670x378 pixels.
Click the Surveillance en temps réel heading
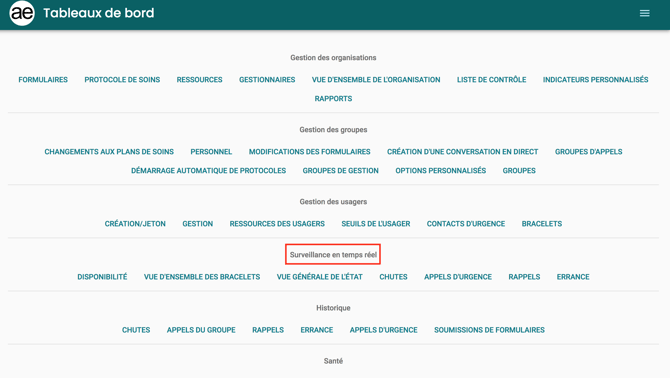(x=333, y=255)
